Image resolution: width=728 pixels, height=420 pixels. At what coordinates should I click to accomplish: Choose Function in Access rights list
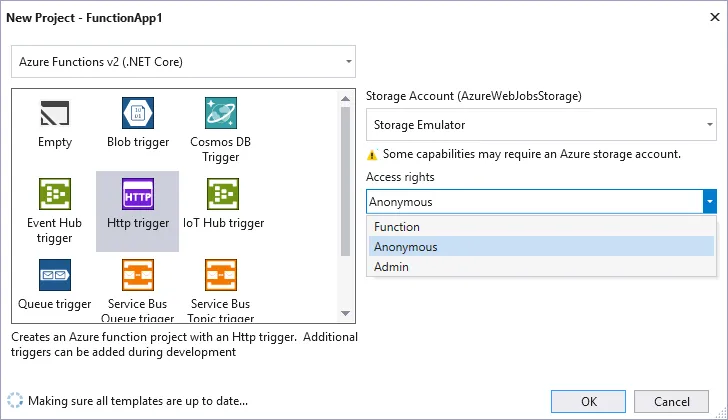click(541, 226)
